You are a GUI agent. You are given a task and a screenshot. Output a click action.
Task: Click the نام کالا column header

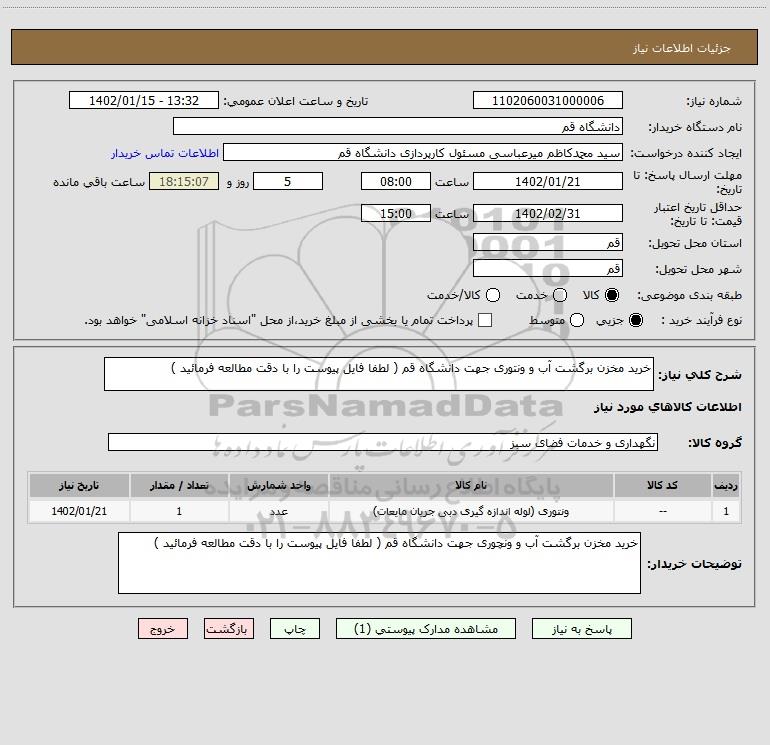[471, 485]
